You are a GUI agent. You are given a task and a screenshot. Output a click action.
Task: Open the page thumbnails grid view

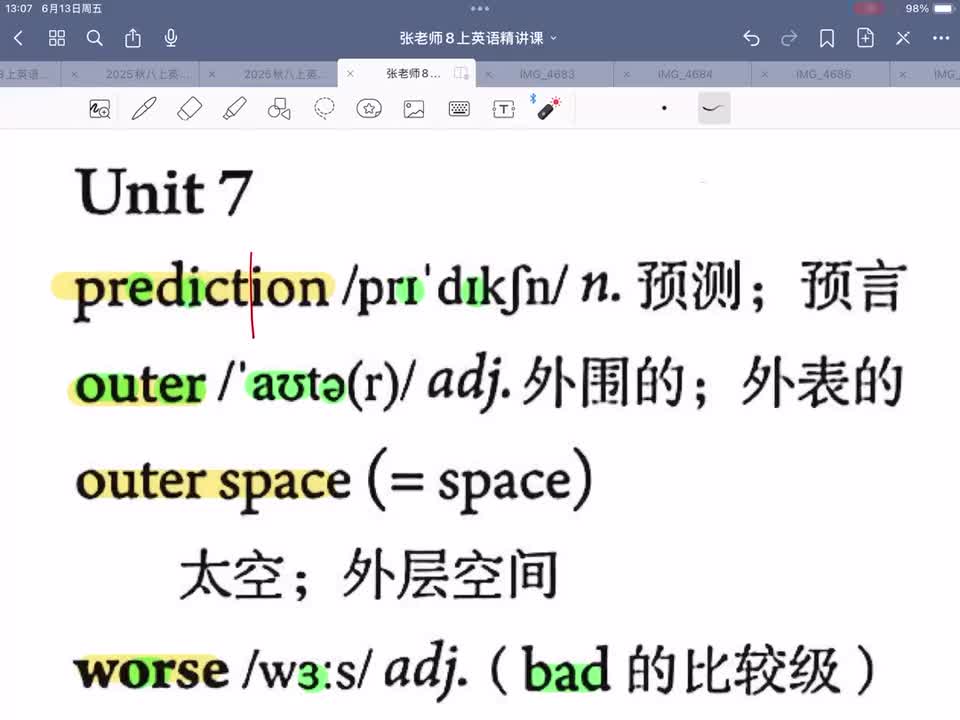pos(57,39)
